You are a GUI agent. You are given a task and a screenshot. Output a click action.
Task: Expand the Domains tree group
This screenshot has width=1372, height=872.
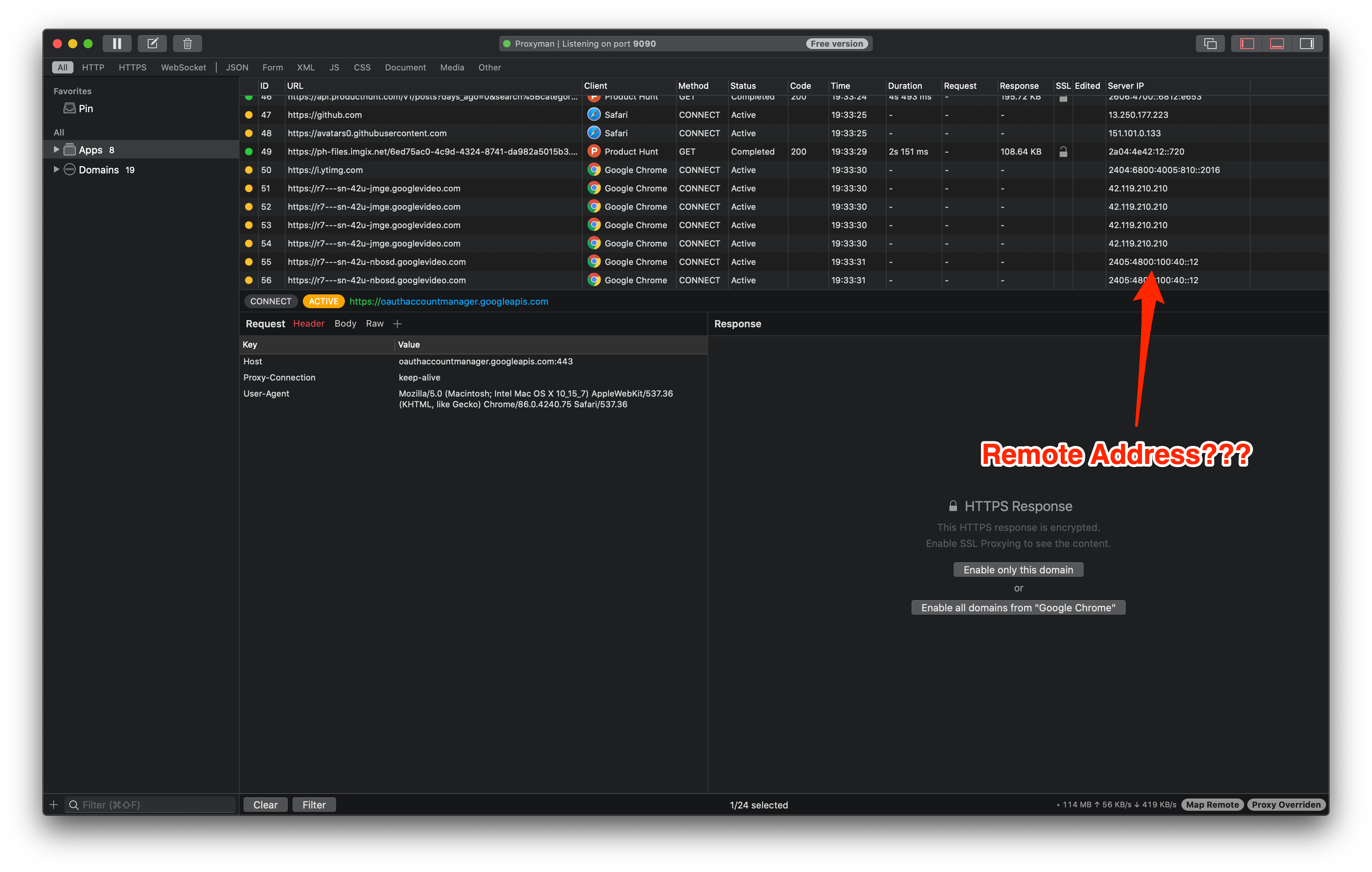click(56, 170)
